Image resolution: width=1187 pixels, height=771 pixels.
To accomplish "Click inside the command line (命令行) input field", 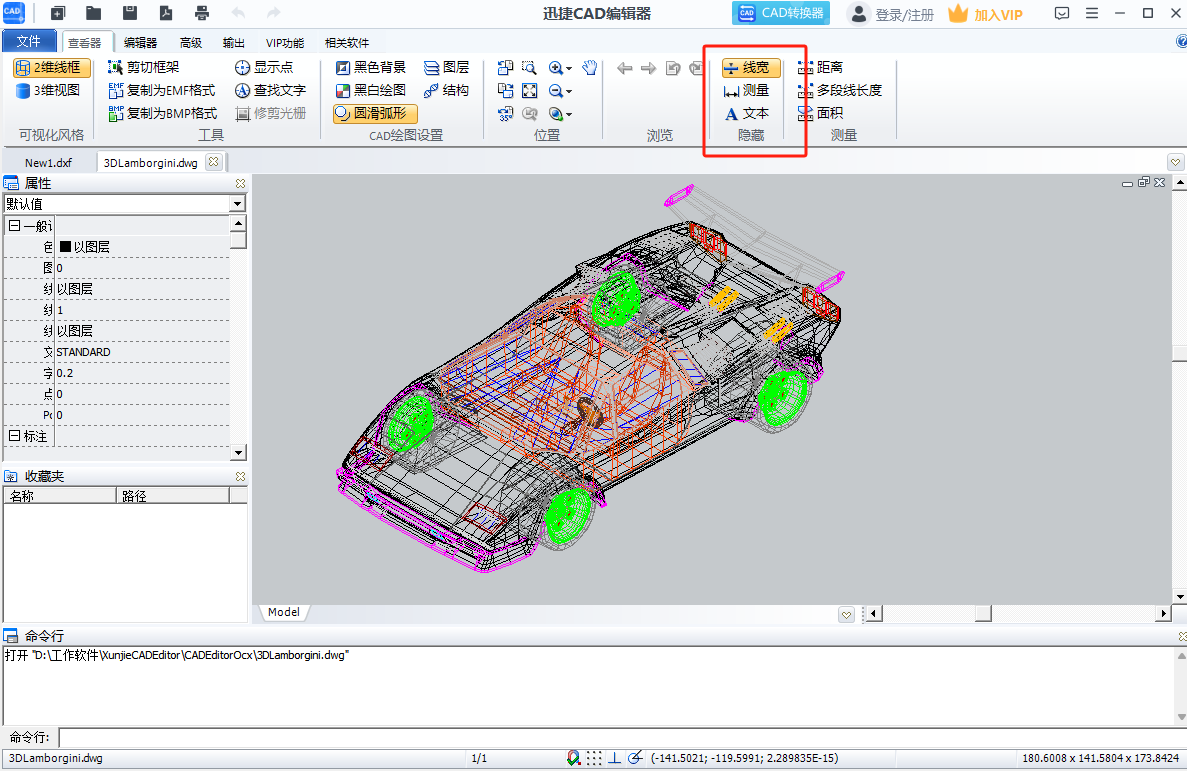I will pos(600,738).
